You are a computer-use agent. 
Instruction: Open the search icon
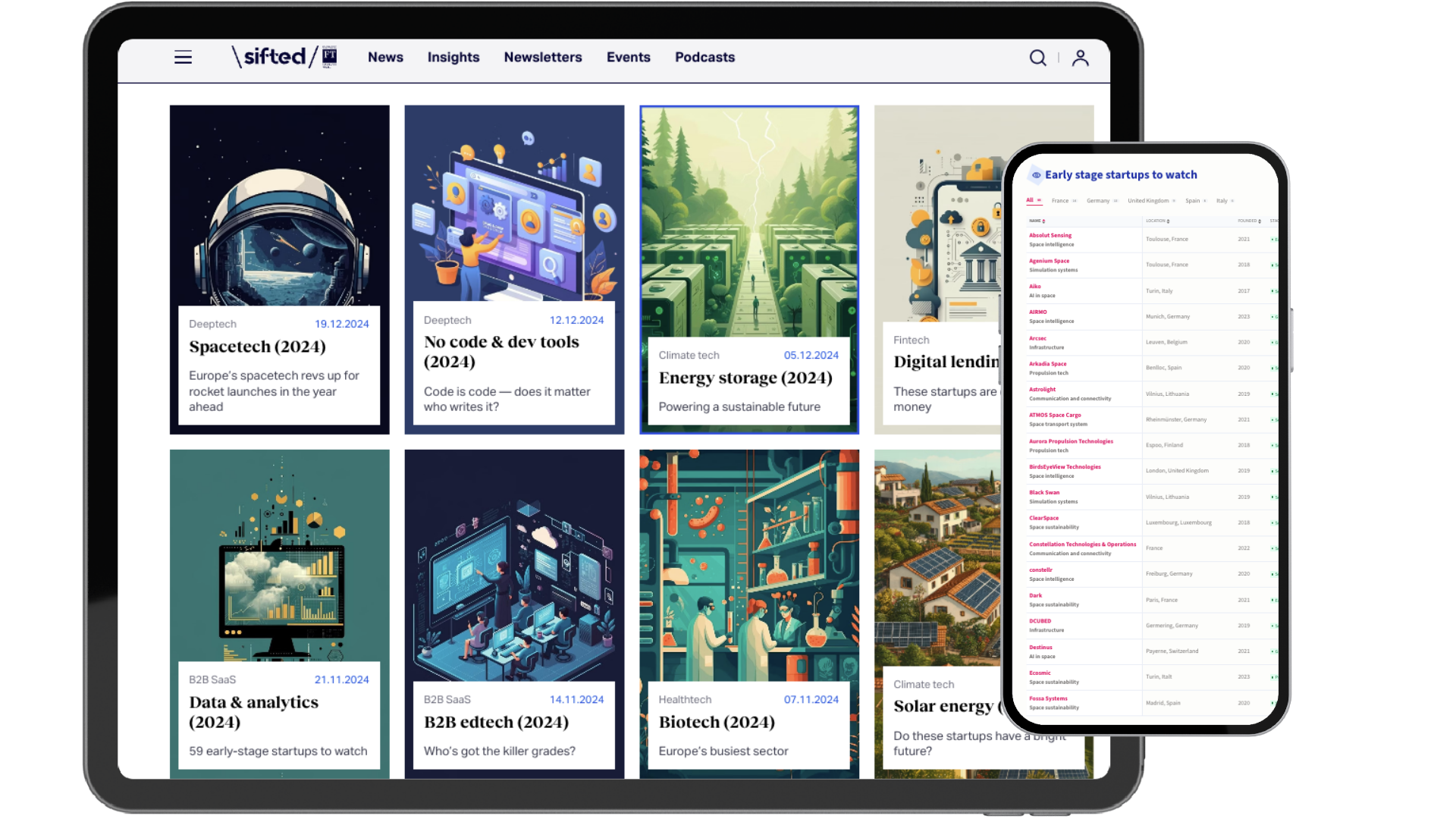click(x=1037, y=58)
